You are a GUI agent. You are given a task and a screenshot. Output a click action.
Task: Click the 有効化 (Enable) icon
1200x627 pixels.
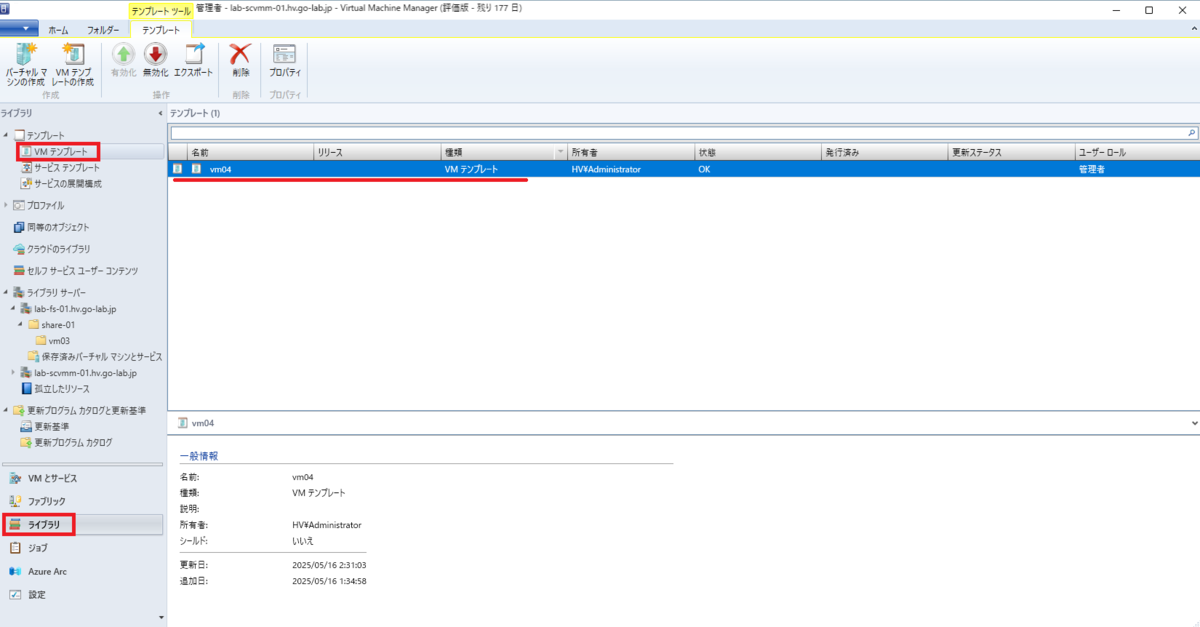(123, 54)
